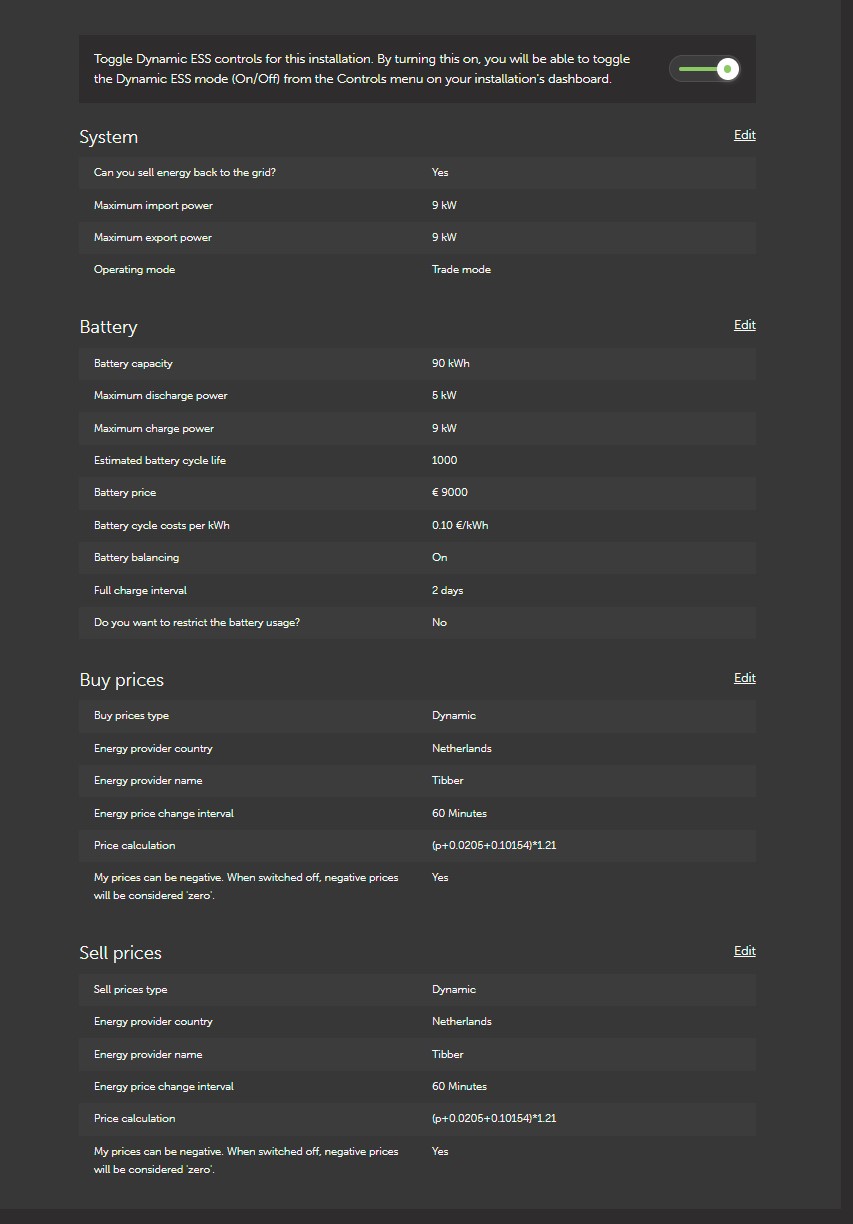The image size is (853, 1224).
Task: Click the Battery balancing row
Action: 417,558
